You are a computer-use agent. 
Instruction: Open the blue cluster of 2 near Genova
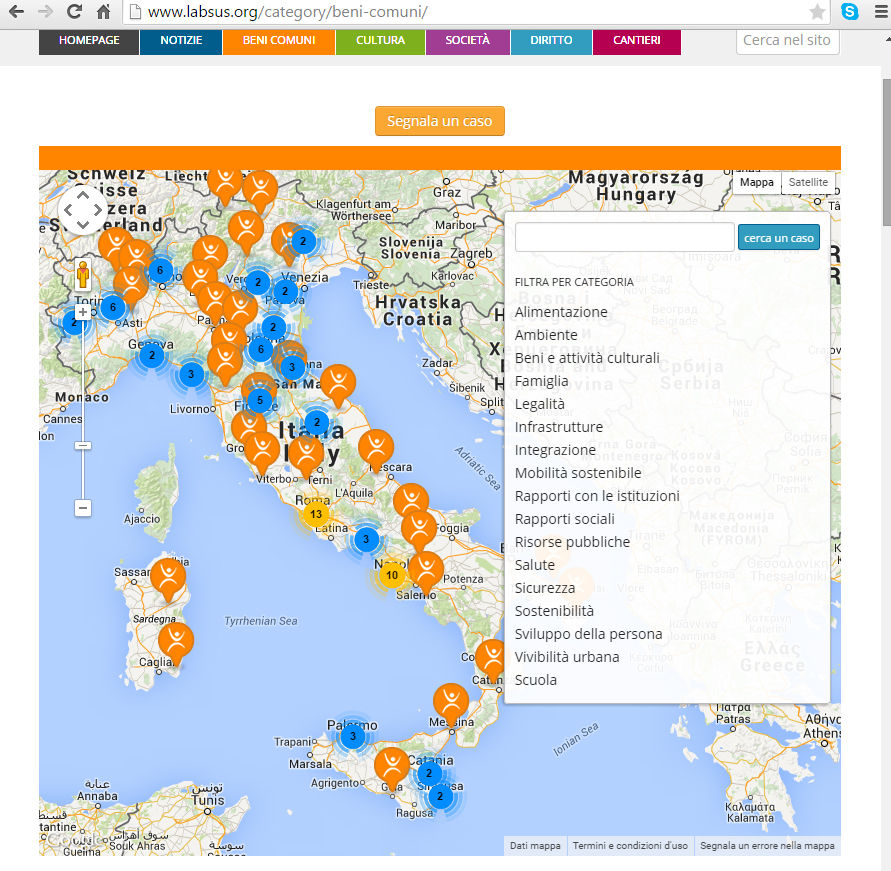point(152,356)
